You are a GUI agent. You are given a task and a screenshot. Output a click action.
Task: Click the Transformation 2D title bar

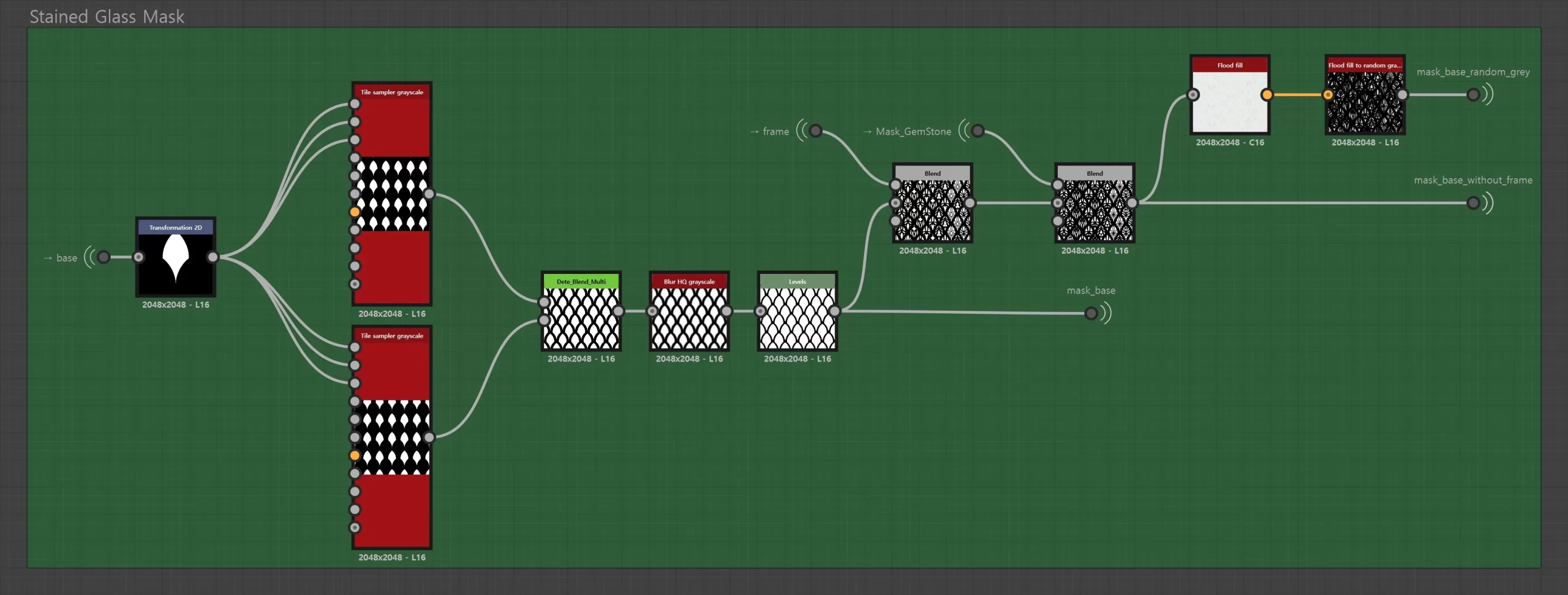[176, 227]
